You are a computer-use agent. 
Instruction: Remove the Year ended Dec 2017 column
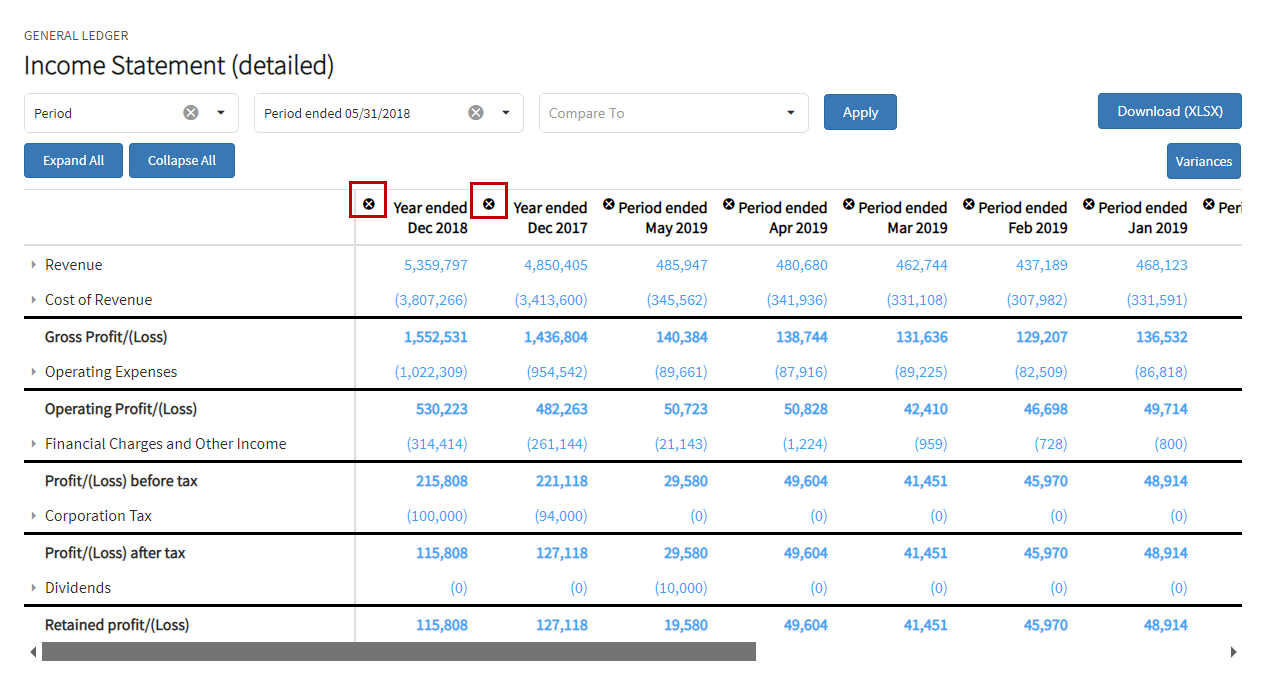click(x=489, y=204)
